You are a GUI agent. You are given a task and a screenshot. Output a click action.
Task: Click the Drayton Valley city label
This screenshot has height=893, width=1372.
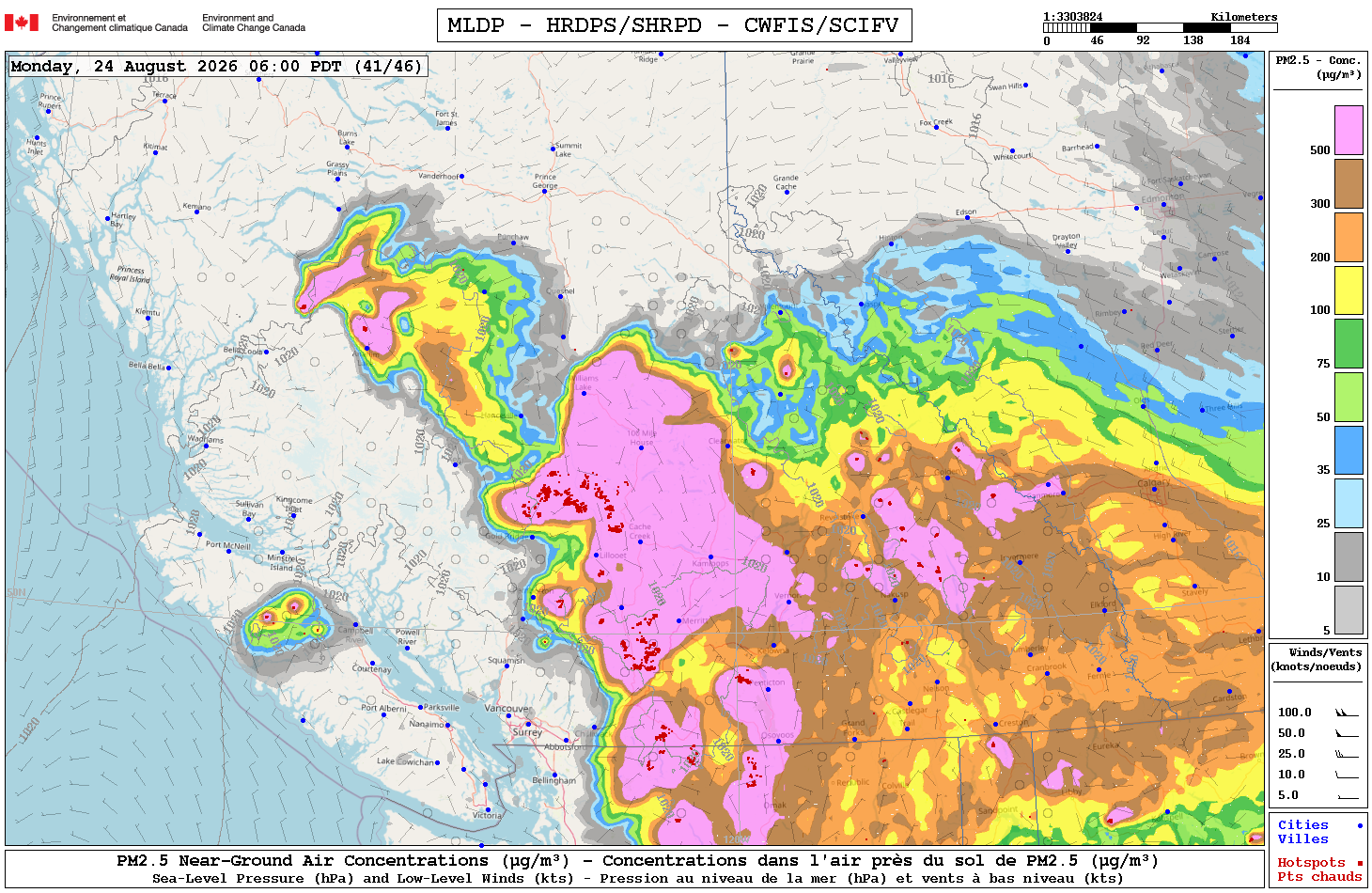pos(1066,241)
